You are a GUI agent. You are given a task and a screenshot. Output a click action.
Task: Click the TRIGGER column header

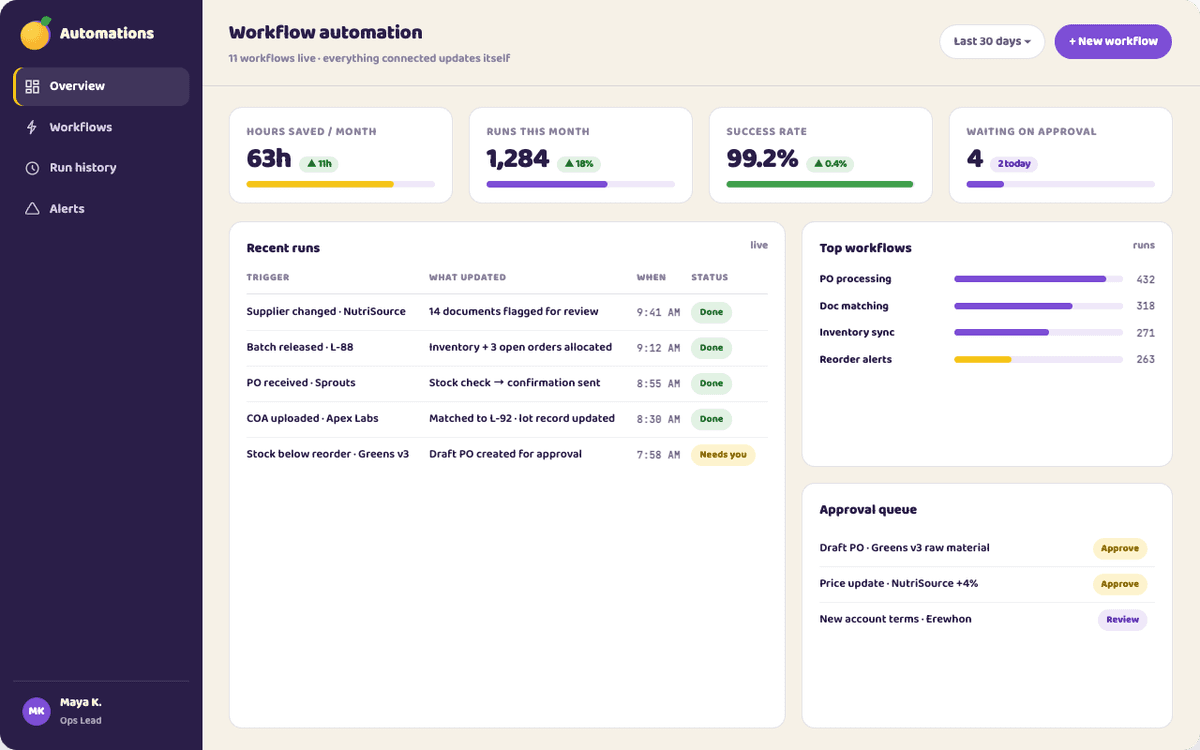268,278
